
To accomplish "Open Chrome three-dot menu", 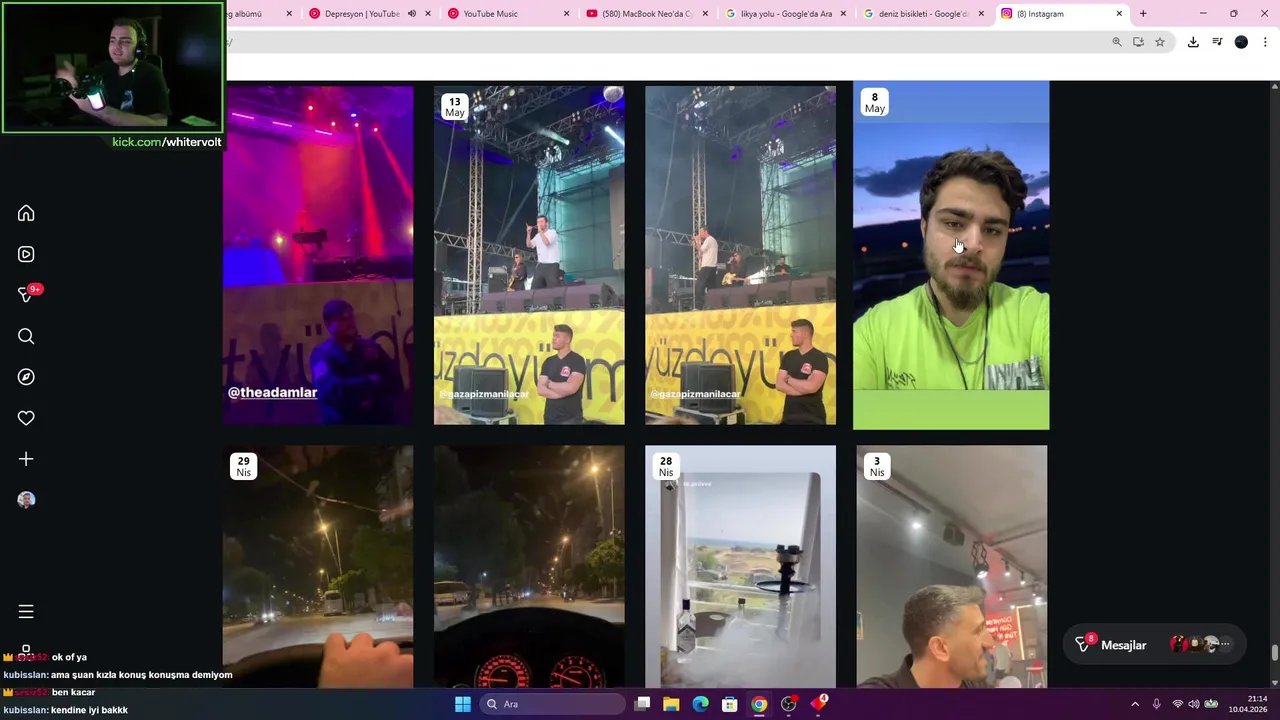I will point(1265,42).
